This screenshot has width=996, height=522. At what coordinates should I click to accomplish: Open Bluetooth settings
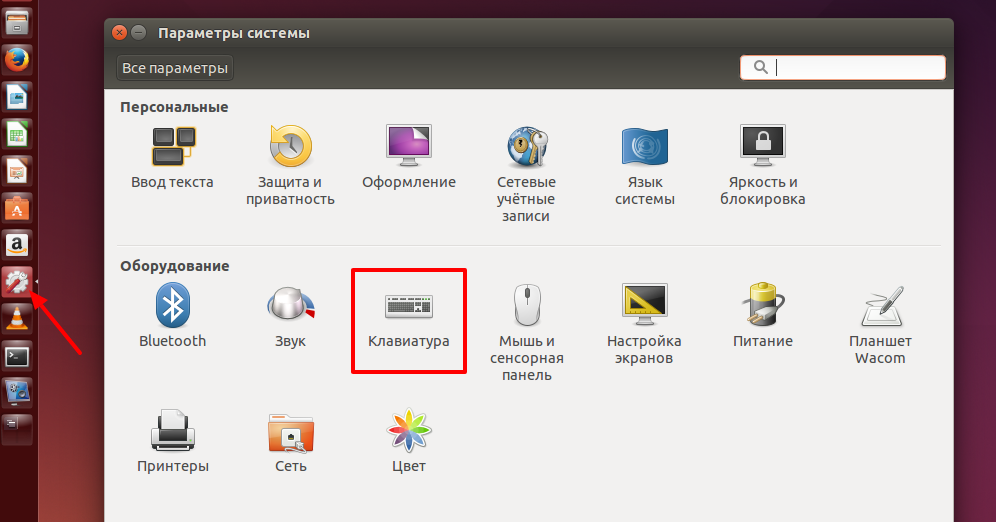[x=172, y=316]
